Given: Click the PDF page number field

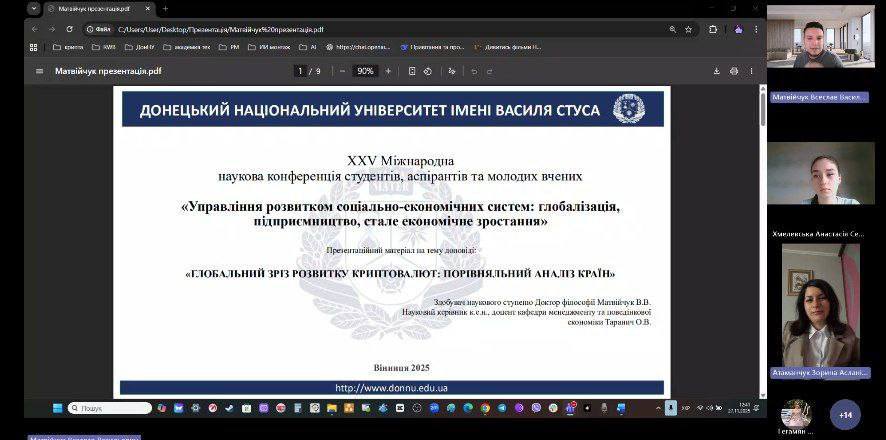Looking at the screenshot, I should pos(300,71).
